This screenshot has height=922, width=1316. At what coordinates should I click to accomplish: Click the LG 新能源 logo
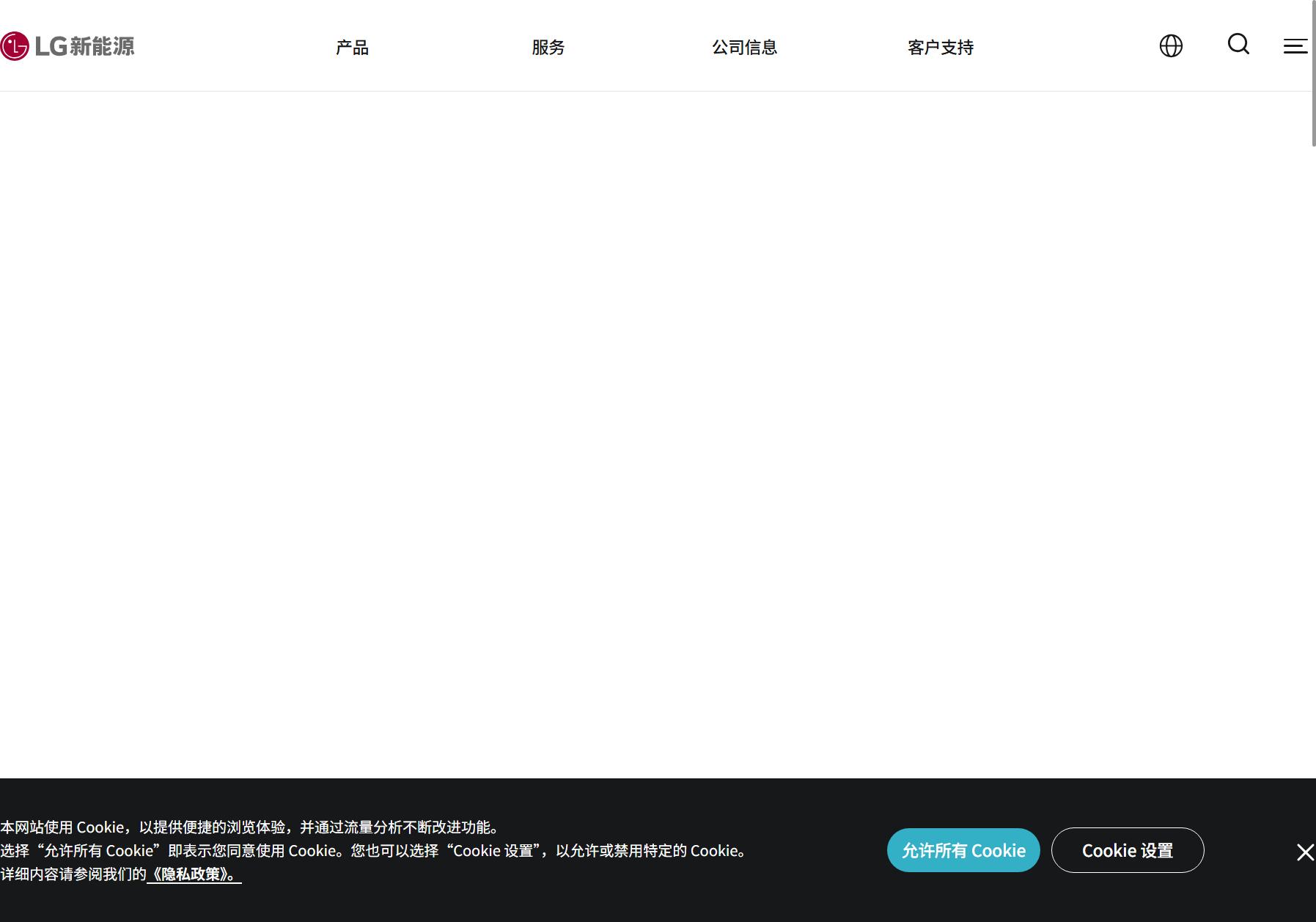pos(67,46)
